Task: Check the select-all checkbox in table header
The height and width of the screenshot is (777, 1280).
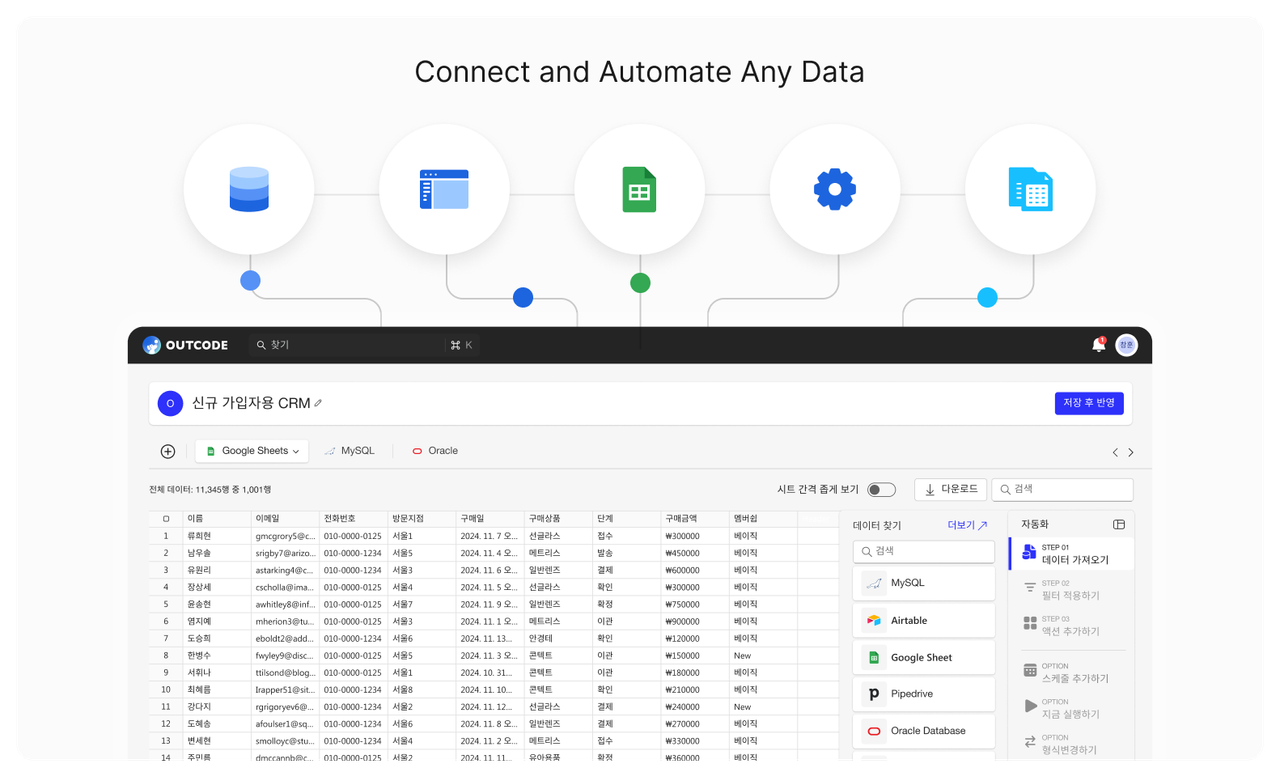Action: click(166, 519)
